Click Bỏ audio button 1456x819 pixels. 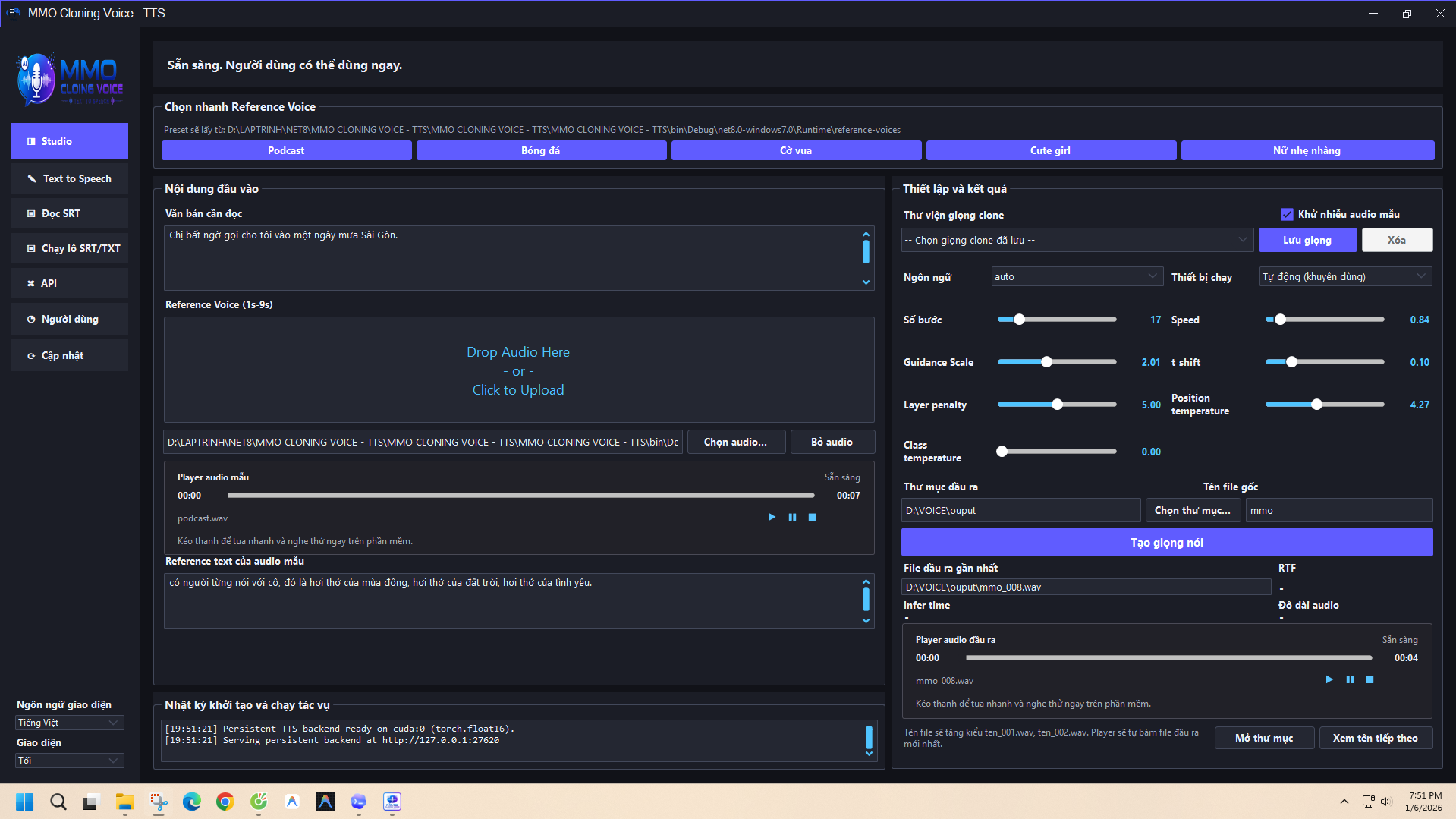pyautogui.click(x=832, y=442)
